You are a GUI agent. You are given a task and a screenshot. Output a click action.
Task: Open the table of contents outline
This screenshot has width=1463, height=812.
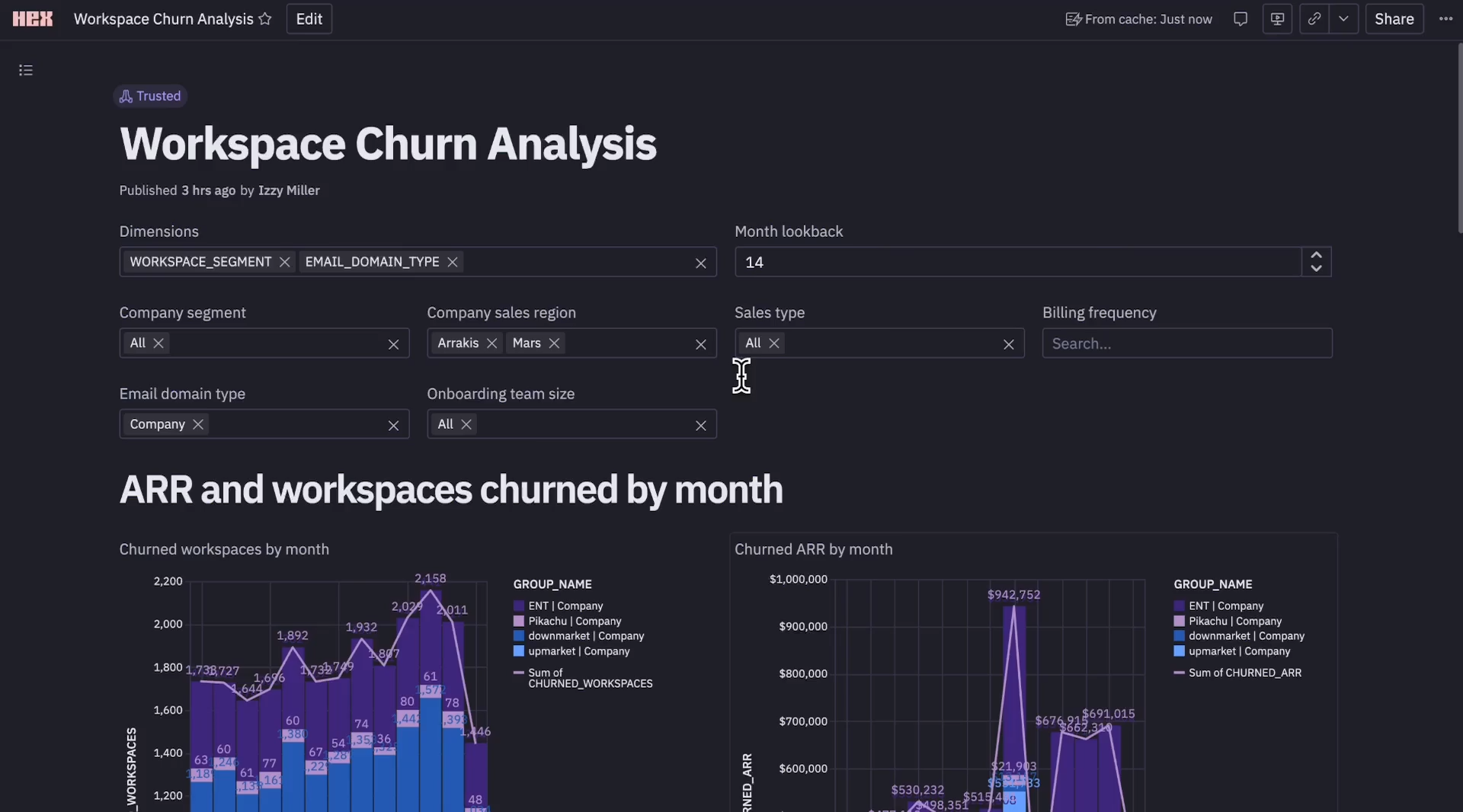click(26, 71)
